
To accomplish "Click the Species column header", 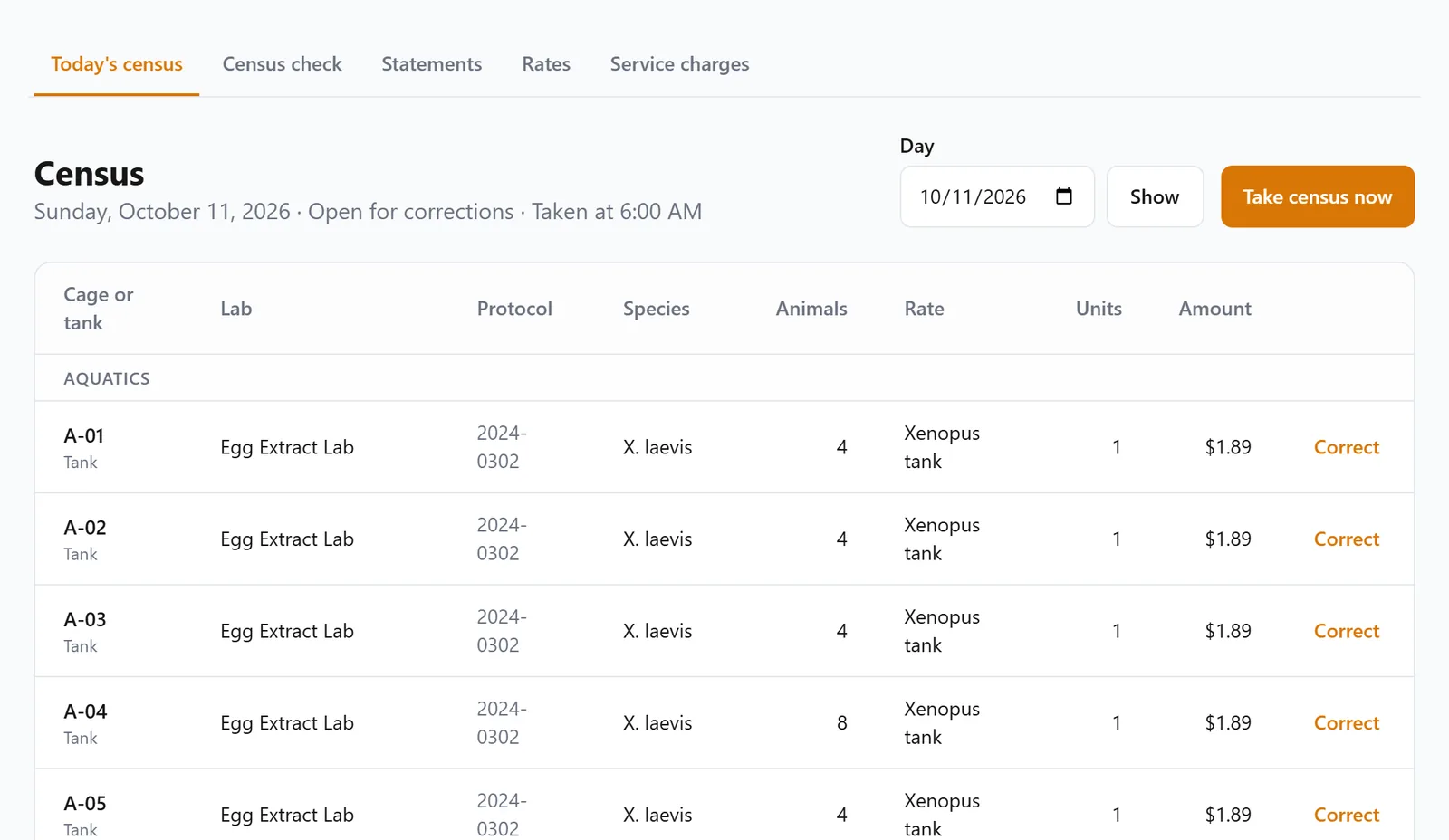I will pos(656,309).
